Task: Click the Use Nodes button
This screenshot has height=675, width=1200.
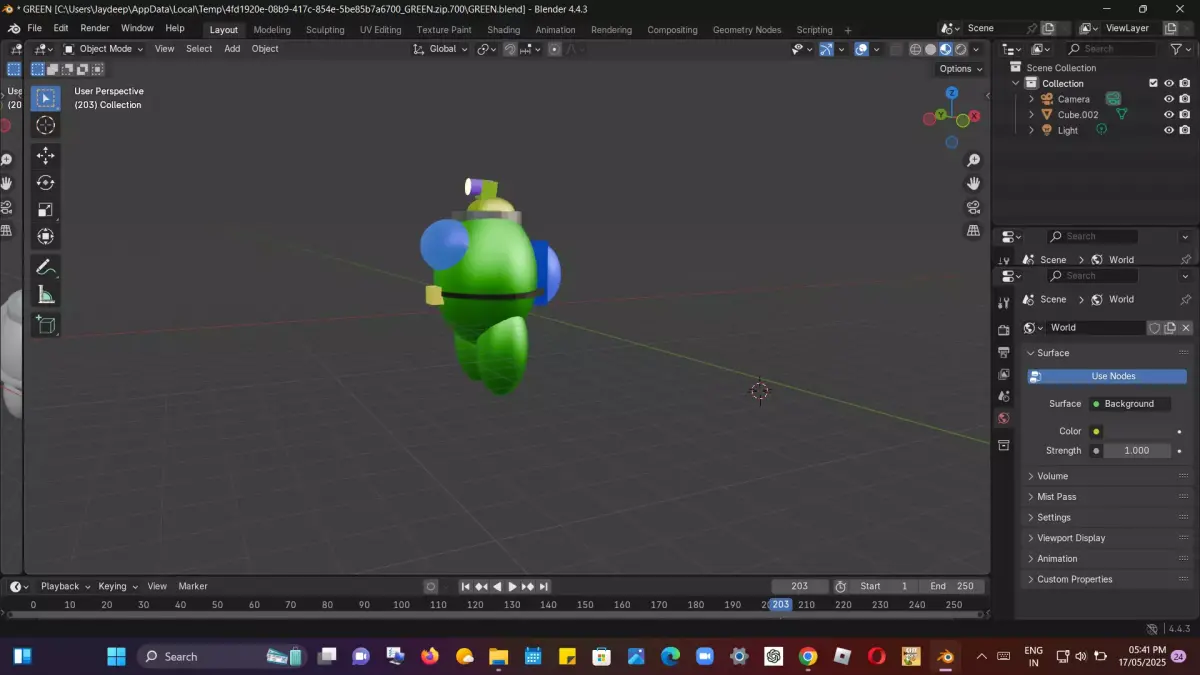Action: click(x=1107, y=377)
